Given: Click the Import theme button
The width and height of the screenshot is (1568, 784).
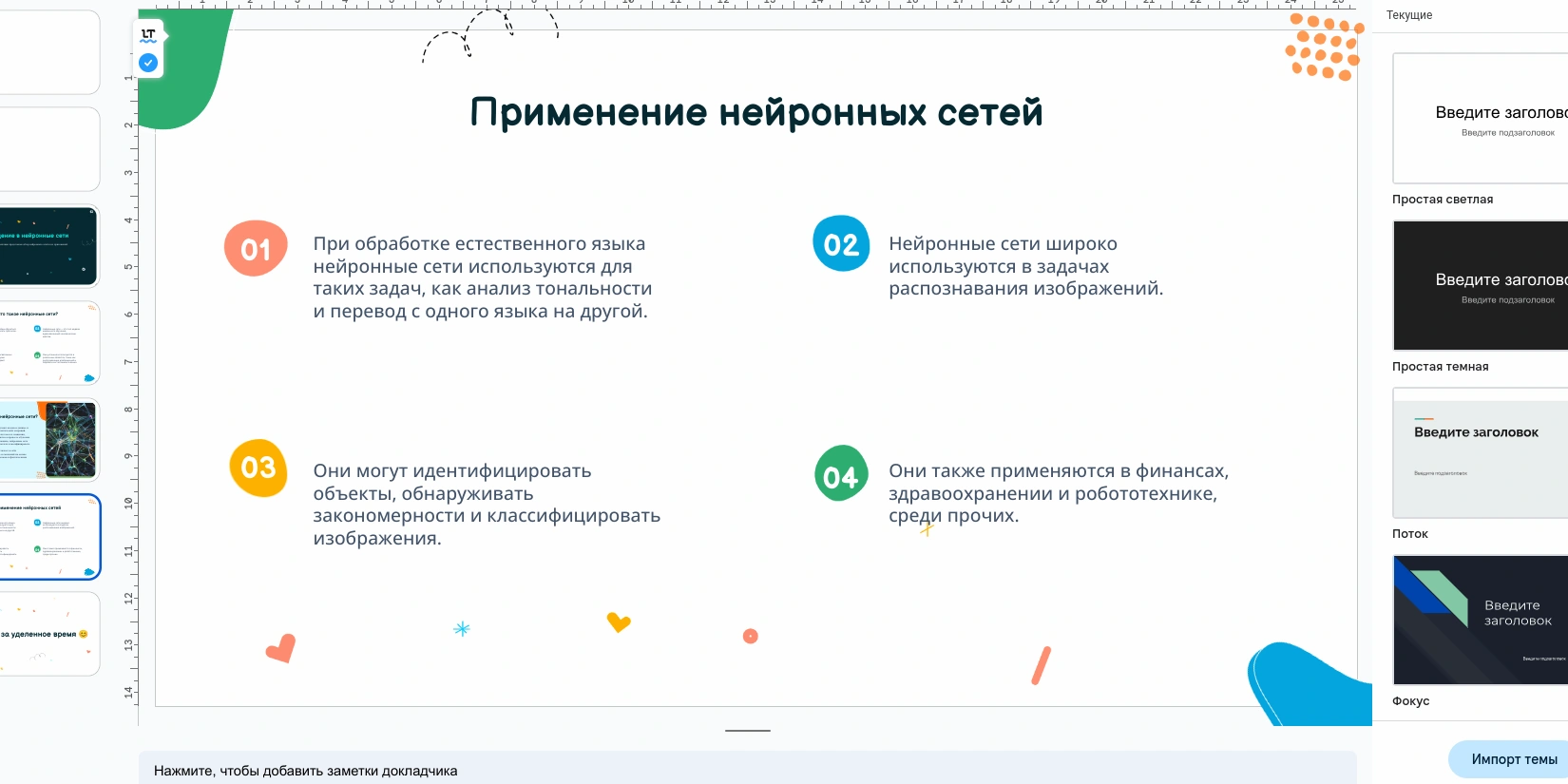Looking at the screenshot, I should 1513,759.
